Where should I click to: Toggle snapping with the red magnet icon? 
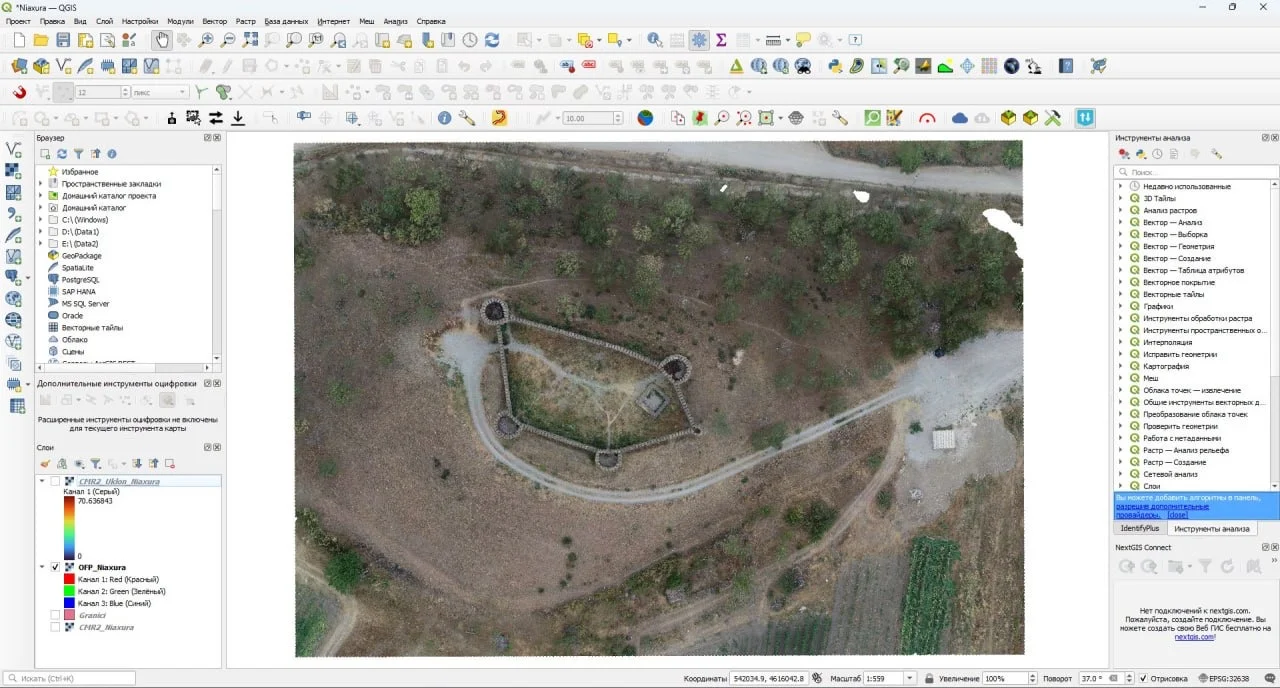[x=19, y=92]
